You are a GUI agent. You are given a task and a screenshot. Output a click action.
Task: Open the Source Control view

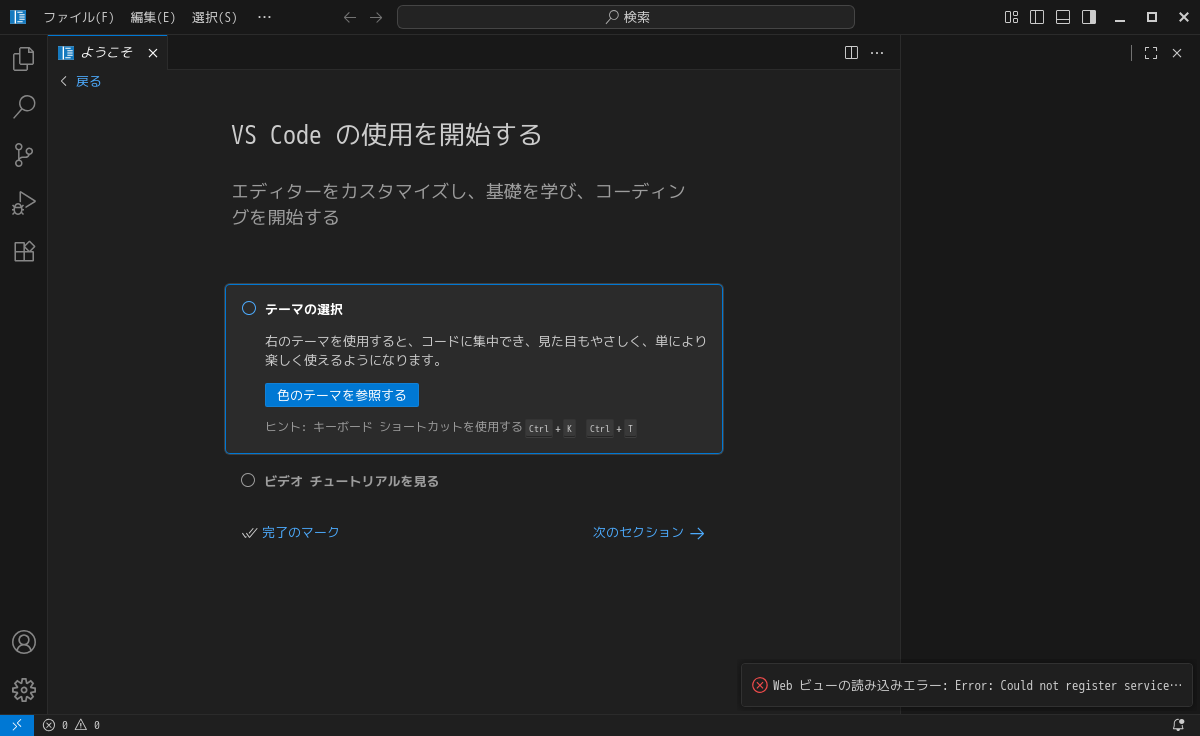click(x=24, y=155)
